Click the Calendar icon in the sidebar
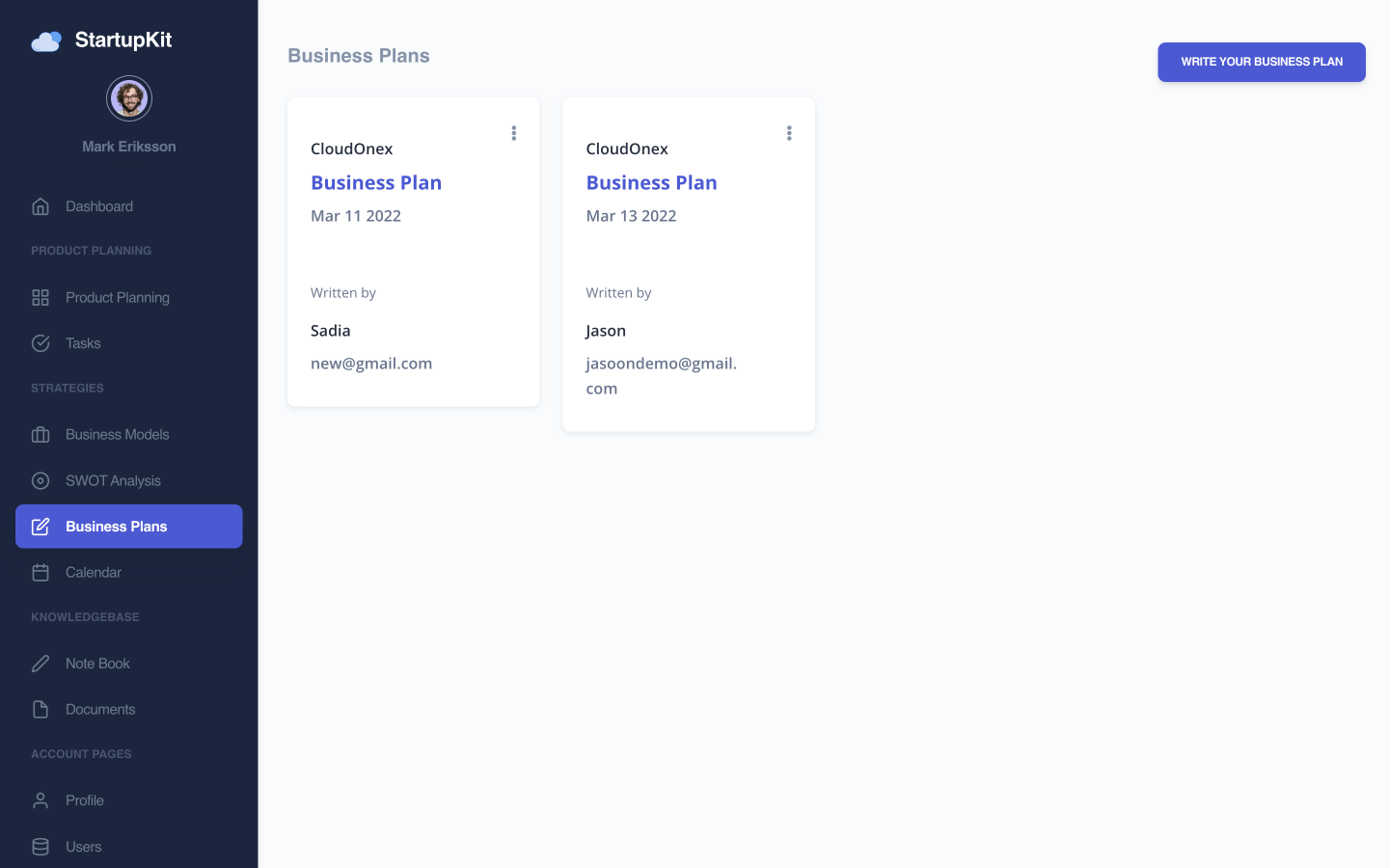The width and height of the screenshot is (1389, 868). [41, 573]
